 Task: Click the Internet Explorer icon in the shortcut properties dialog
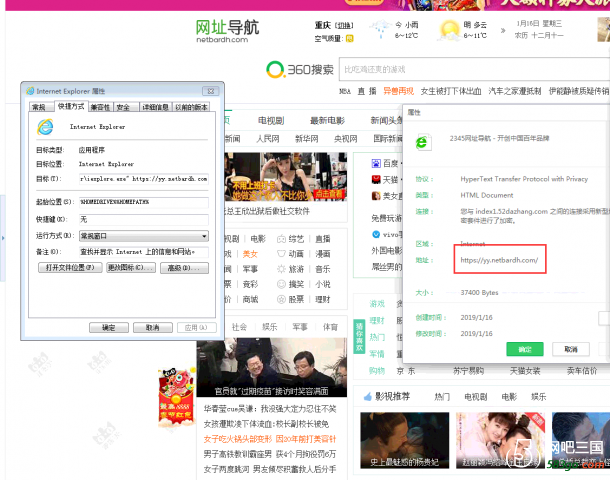(x=45, y=127)
